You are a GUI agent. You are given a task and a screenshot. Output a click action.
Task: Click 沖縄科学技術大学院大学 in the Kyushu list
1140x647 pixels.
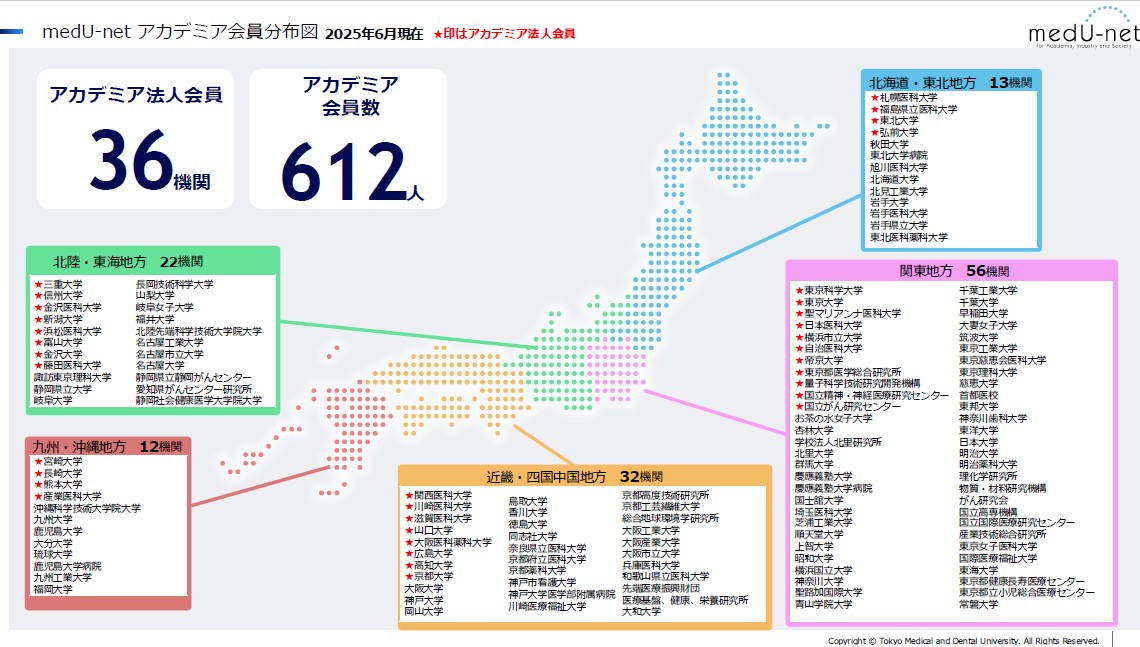pos(87,508)
